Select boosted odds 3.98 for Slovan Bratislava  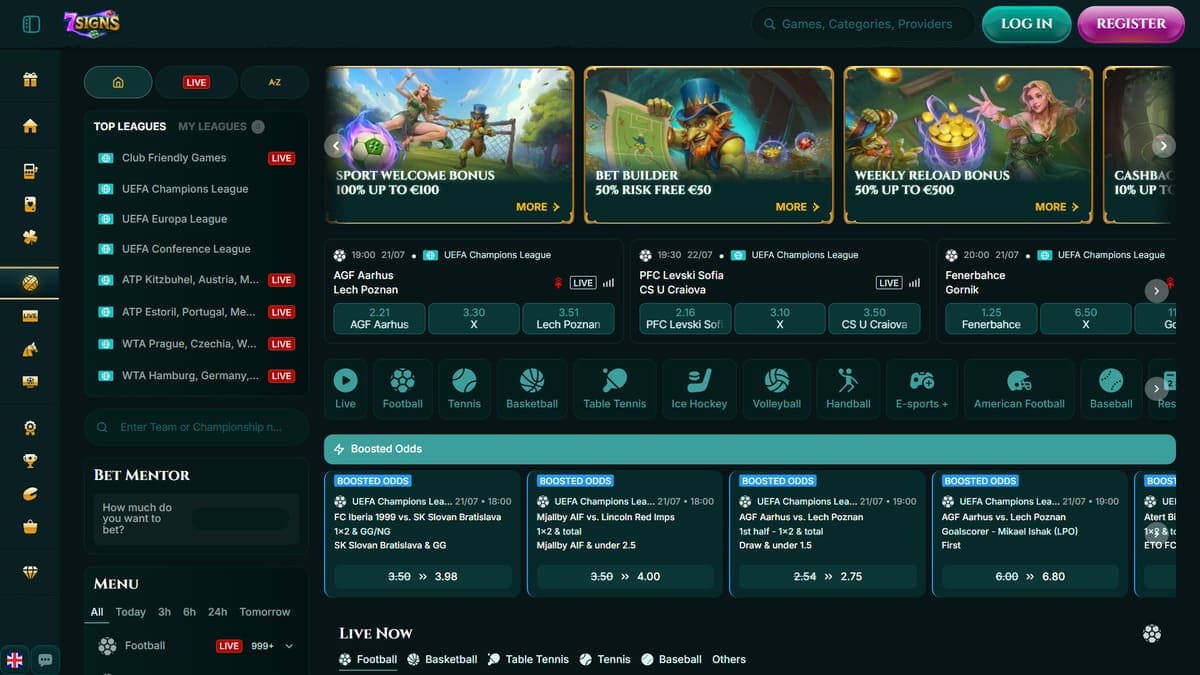pos(423,577)
